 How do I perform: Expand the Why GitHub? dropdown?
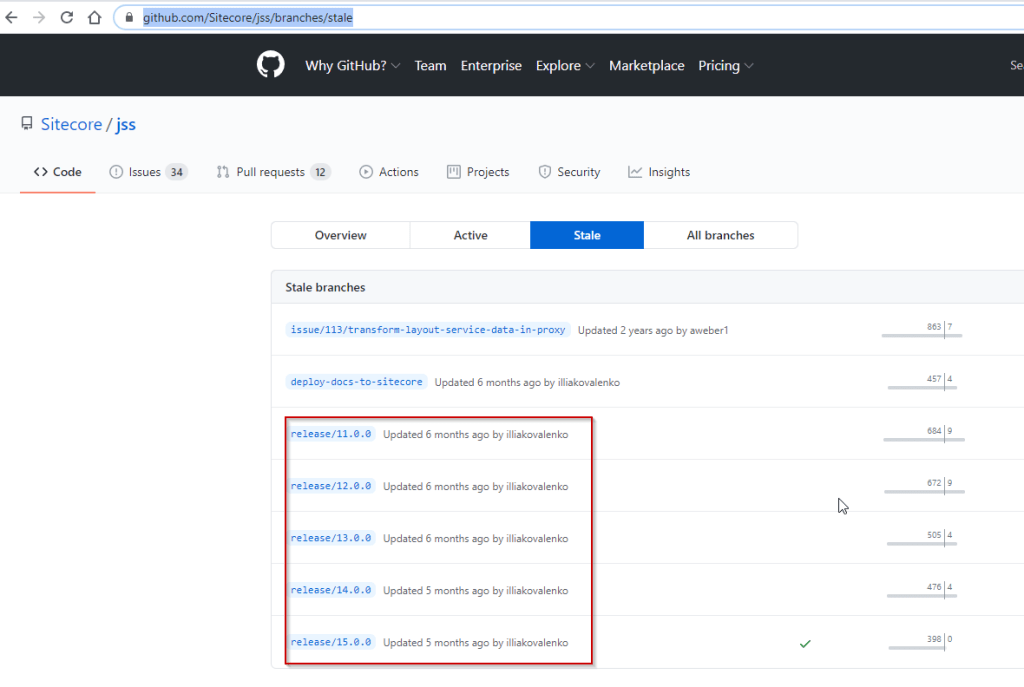352,66
